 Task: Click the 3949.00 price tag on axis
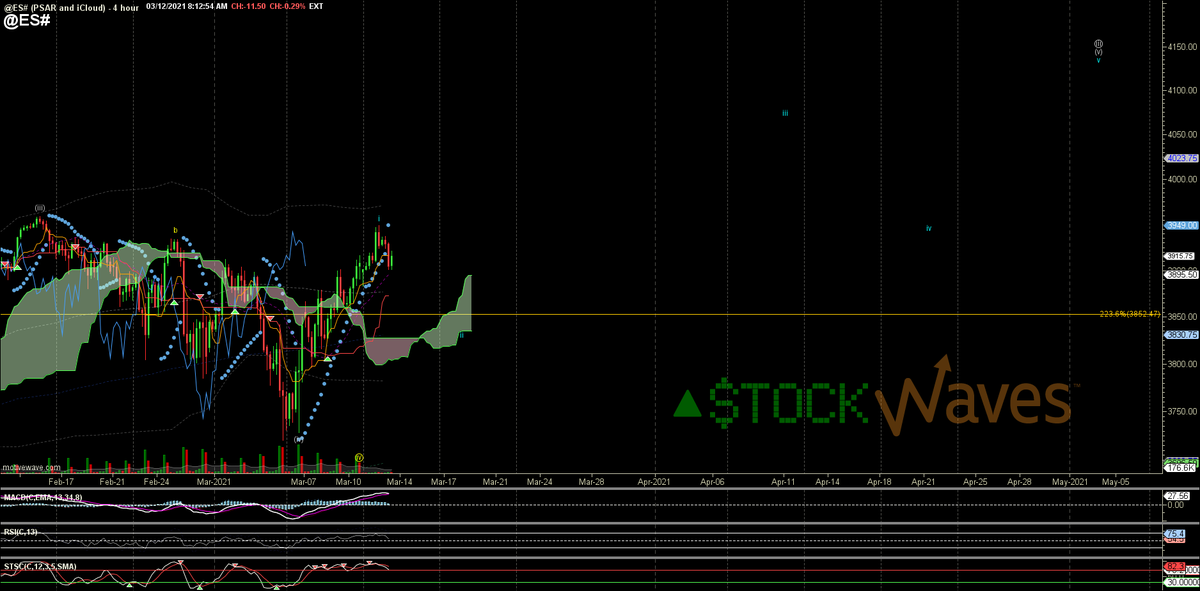coord(1181,226)
